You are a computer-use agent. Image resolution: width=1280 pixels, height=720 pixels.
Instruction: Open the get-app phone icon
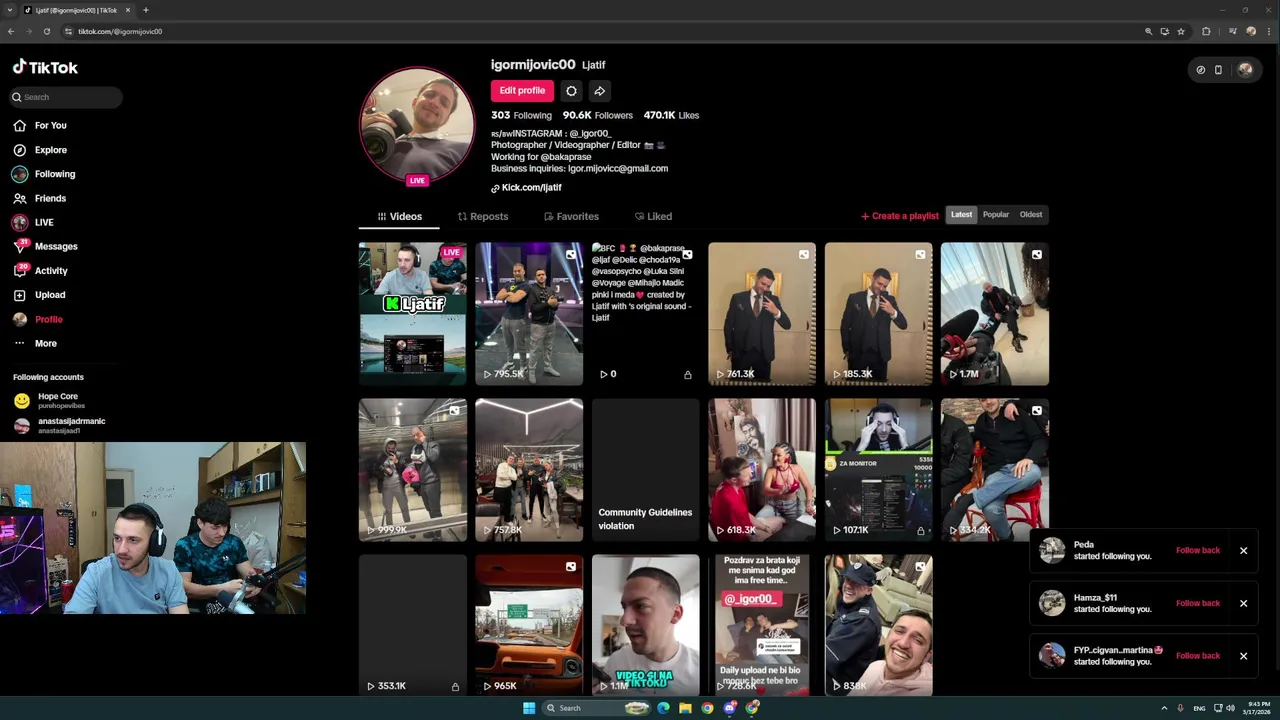coord(1218,70)
